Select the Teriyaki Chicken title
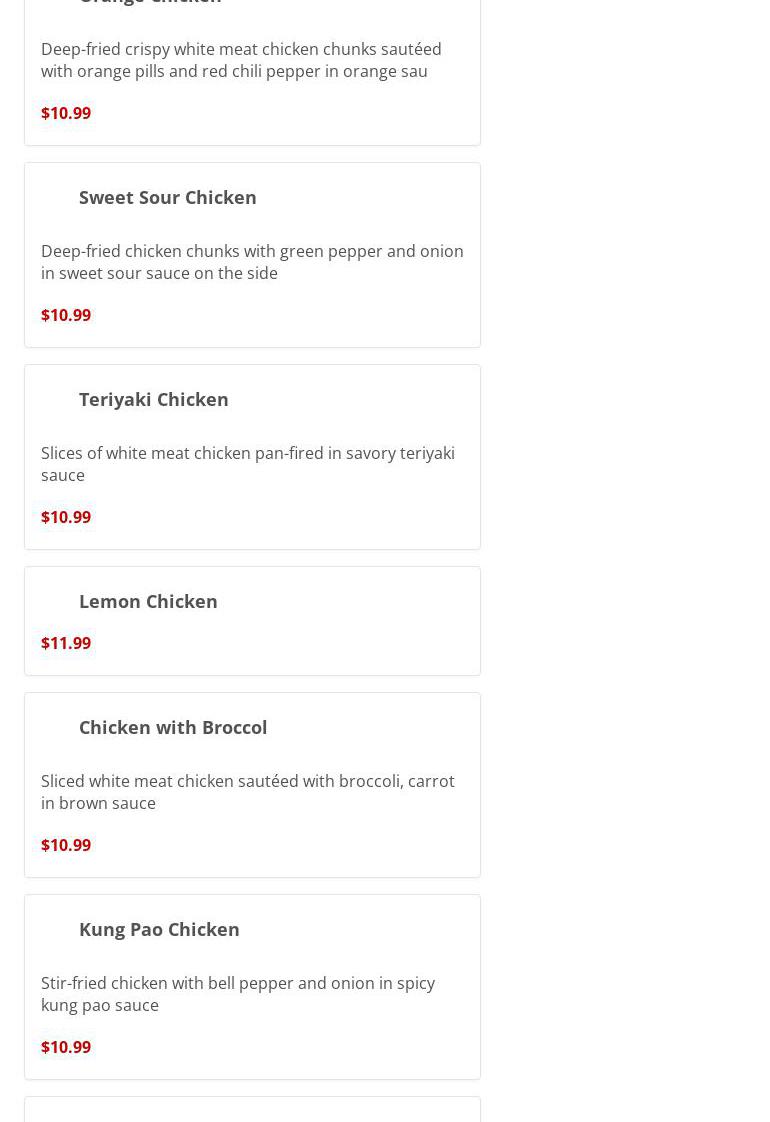770x1122 pixels. [153, 399]
